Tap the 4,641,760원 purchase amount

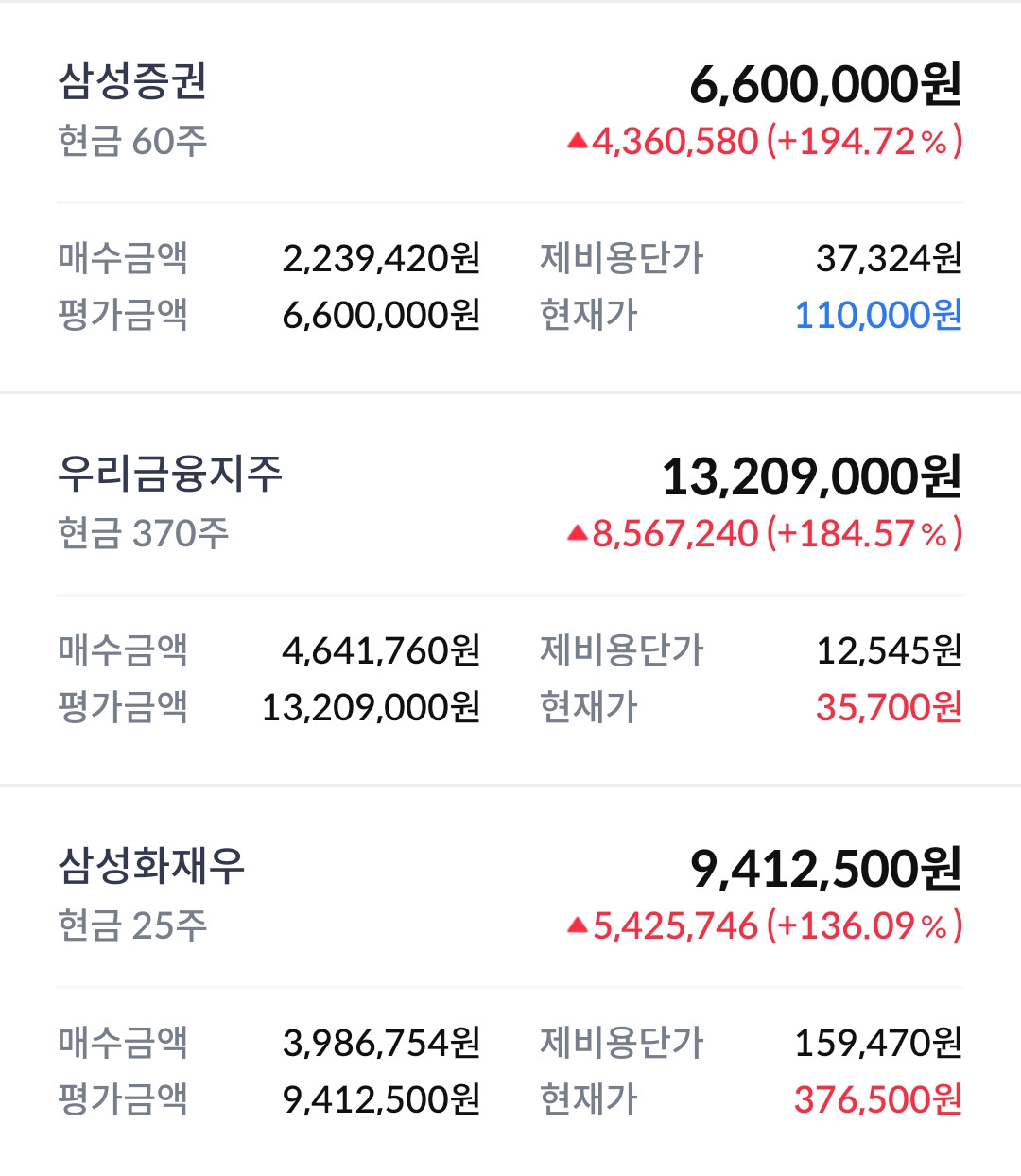point(381,650)
